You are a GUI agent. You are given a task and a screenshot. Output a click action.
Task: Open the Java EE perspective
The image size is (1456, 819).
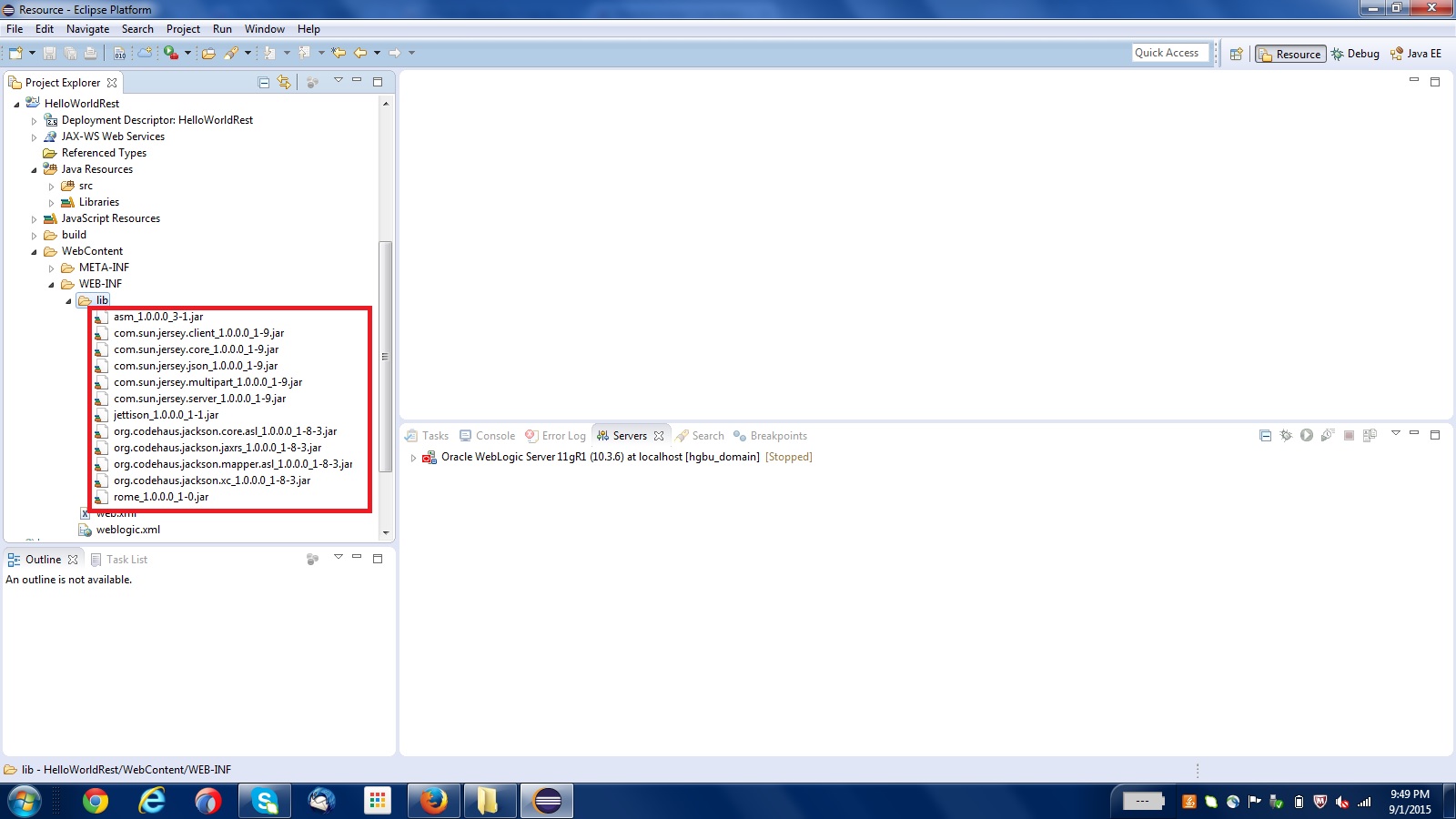[1416, 54]
